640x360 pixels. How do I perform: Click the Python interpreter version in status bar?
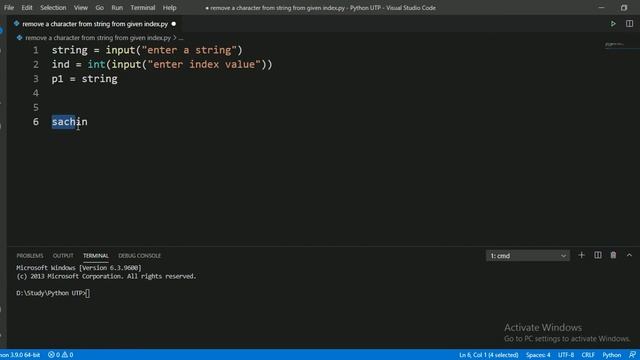pyautogui.click(x=20, y=355)
